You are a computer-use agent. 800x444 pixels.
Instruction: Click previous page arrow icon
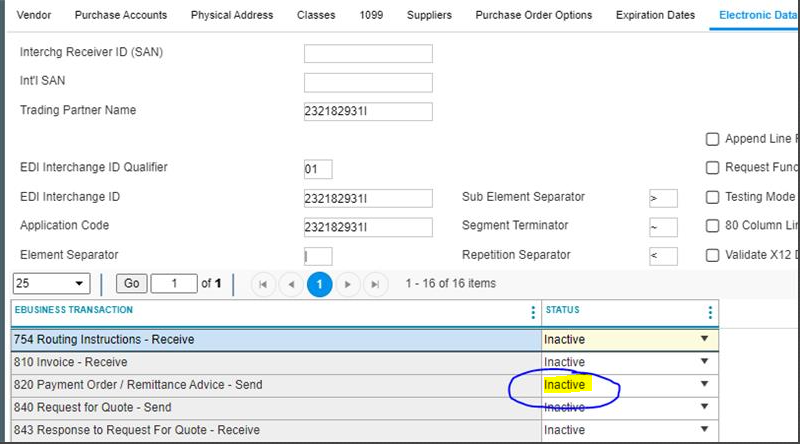pyautogui.click(x=291, y=284)
